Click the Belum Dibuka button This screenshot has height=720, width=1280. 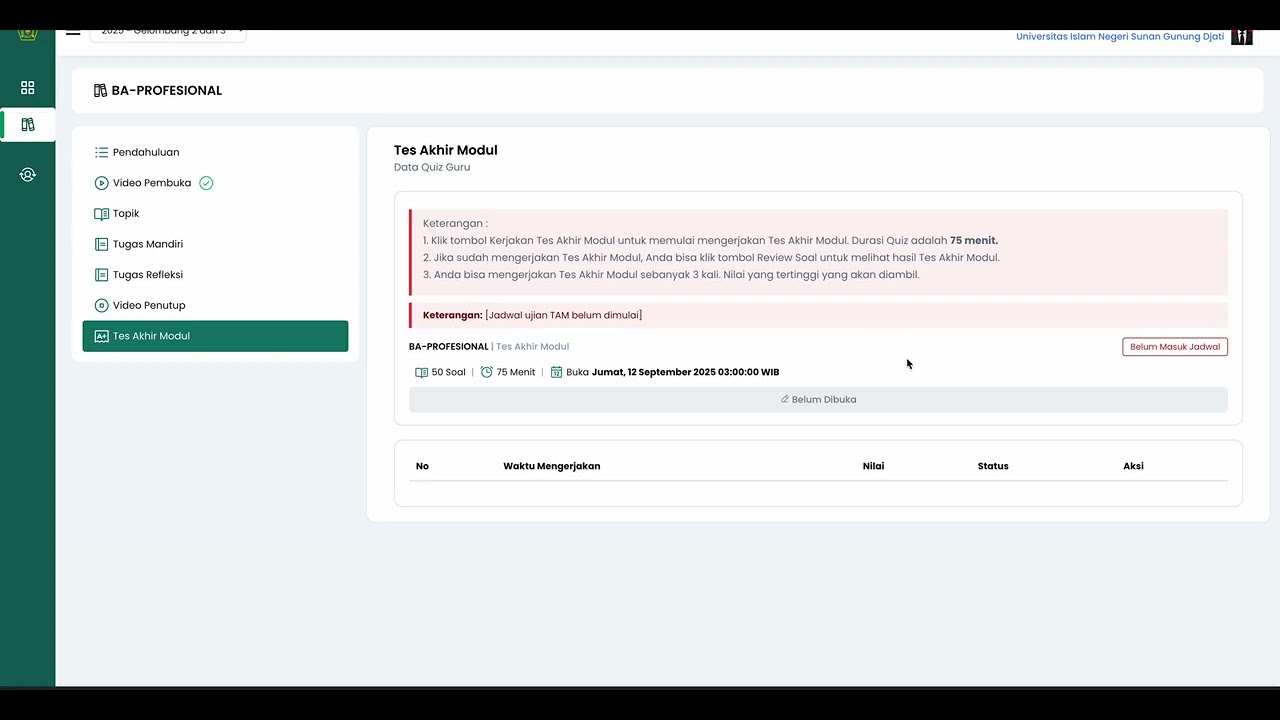818,399
